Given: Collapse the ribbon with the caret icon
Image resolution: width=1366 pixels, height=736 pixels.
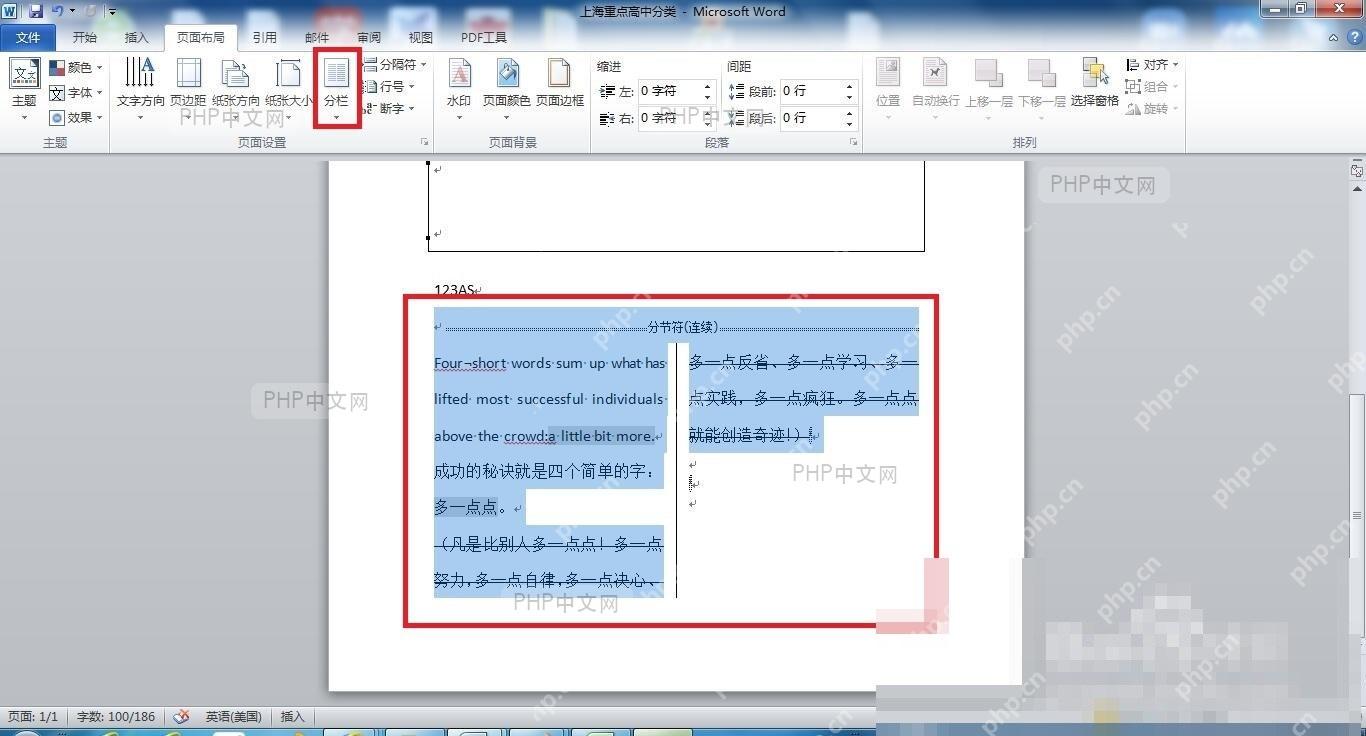Looking at the screenshot, I should pyautogui.click(x=1333, y=38).
